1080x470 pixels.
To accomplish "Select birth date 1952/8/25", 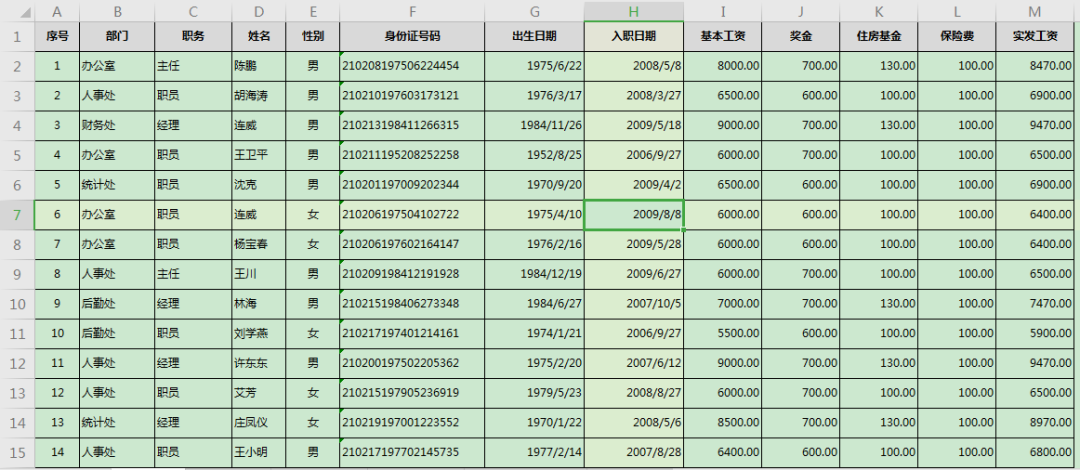I will click(x=534, y=155).
